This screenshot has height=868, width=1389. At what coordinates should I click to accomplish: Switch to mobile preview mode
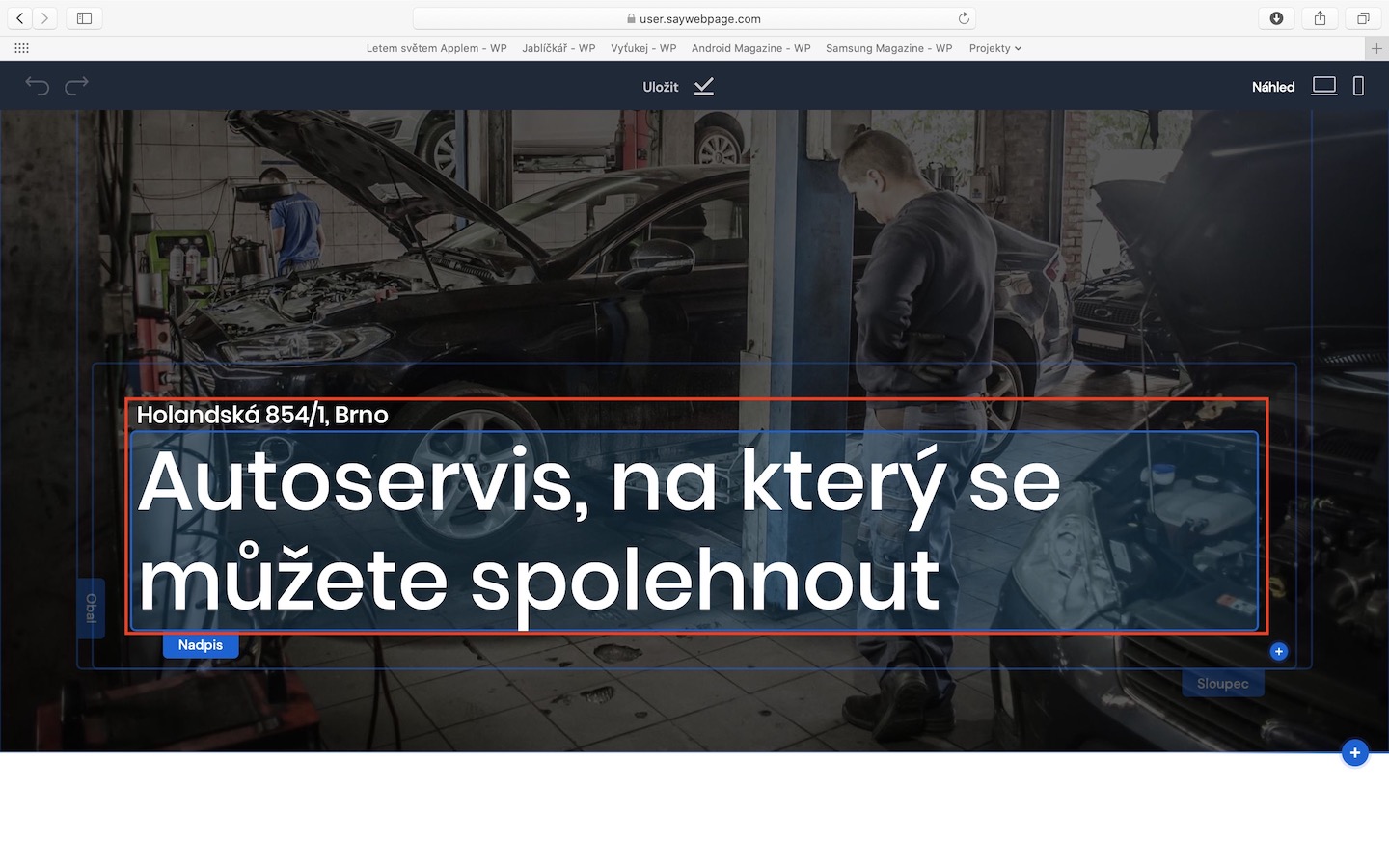pyautogui.click(x=1358, y=86)
